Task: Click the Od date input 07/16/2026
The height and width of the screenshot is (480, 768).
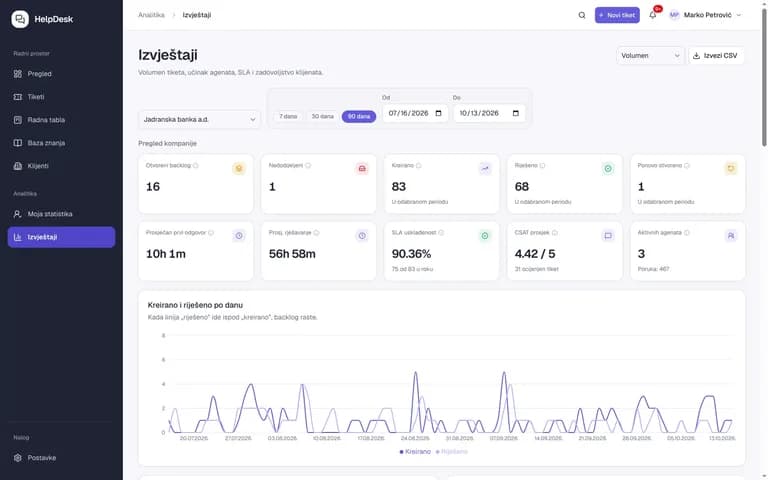Action: [x=415, y=113]
